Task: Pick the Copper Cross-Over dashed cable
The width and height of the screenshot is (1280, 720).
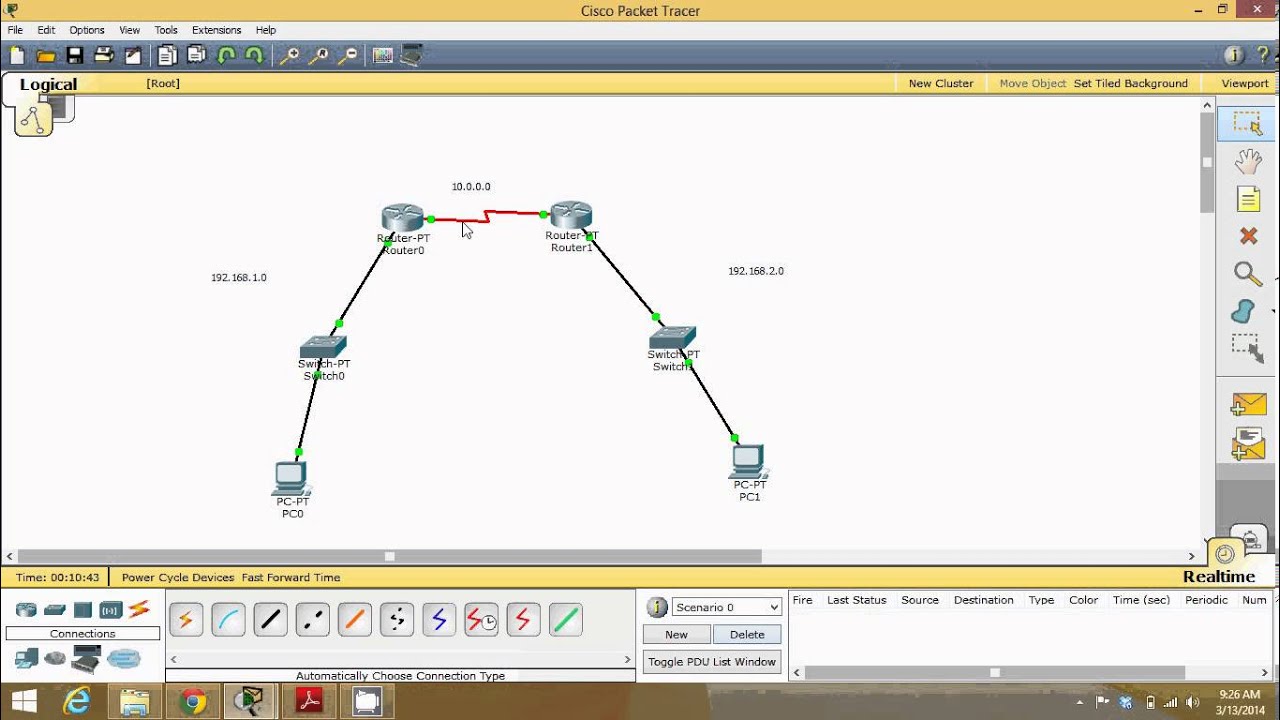Action: tap(312, 620)
